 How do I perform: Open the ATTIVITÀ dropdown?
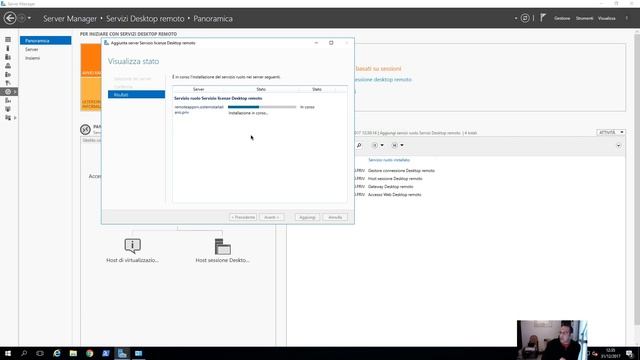point(611,132)
